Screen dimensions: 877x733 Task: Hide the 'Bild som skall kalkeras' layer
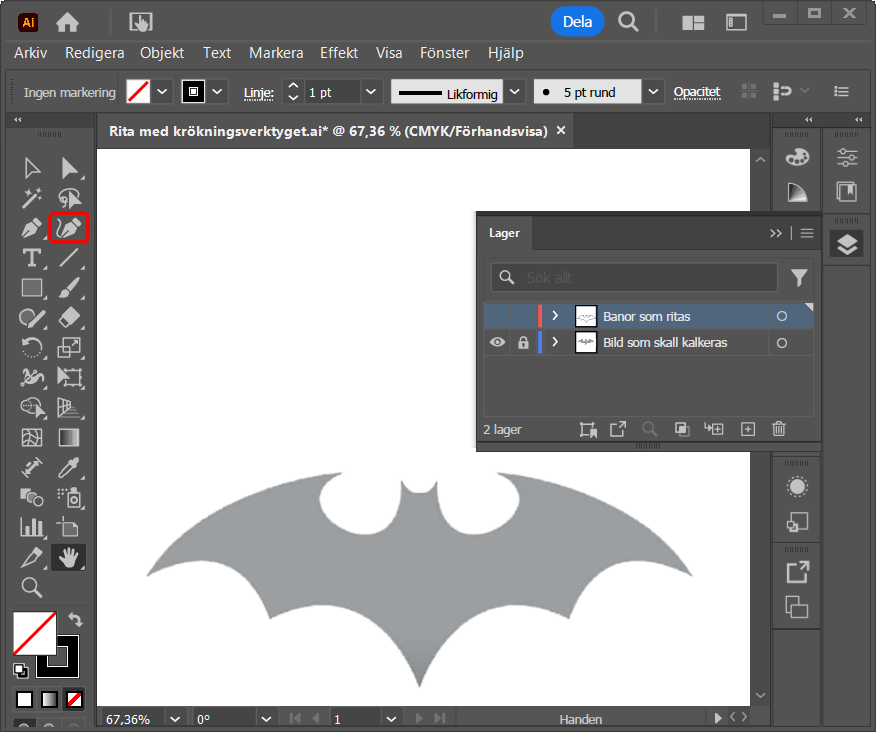click(497, 342)
